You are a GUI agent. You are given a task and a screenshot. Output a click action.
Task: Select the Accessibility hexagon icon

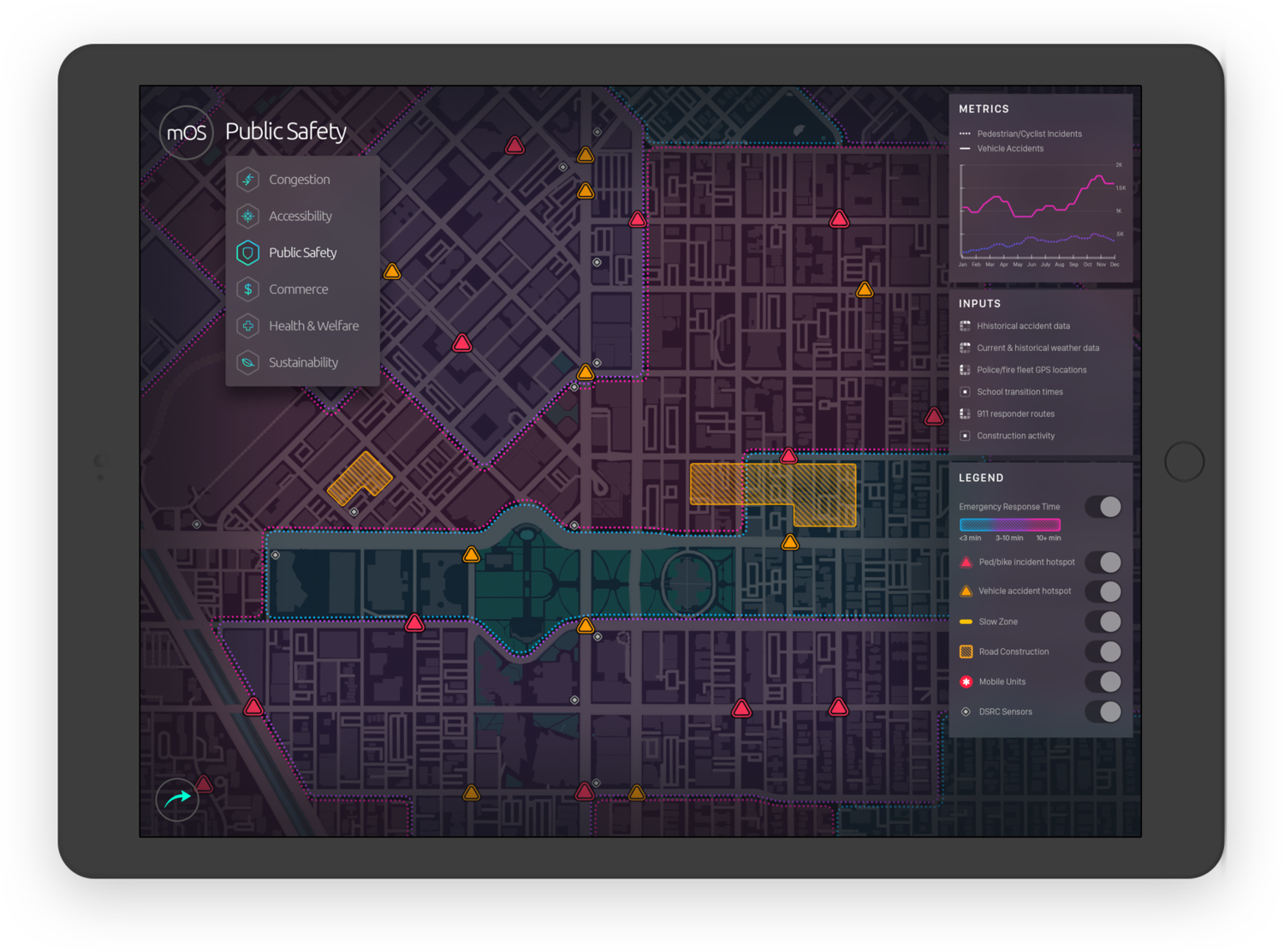click(x=248, y=217)
